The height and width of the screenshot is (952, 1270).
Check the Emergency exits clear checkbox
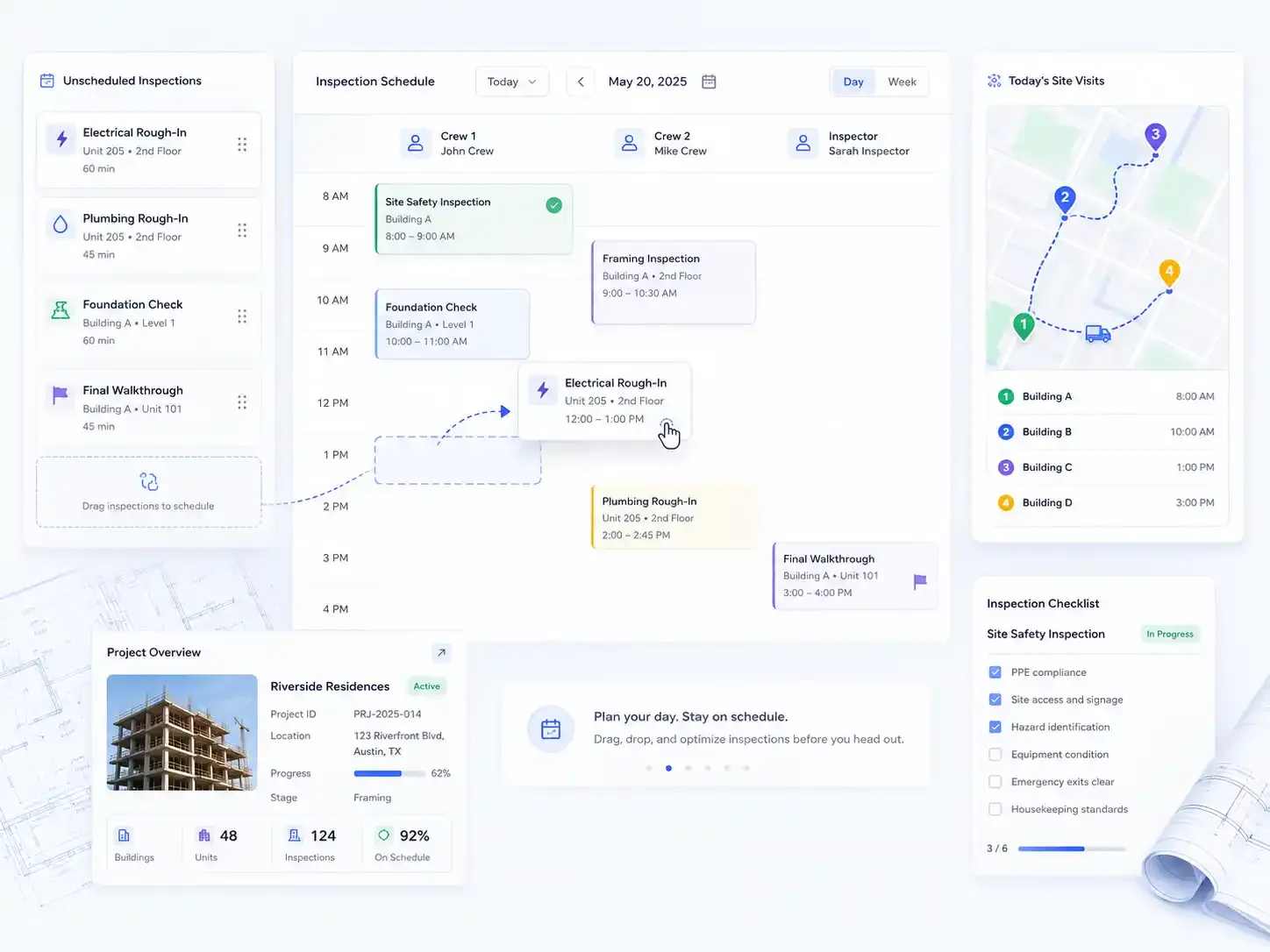(995, 782)
